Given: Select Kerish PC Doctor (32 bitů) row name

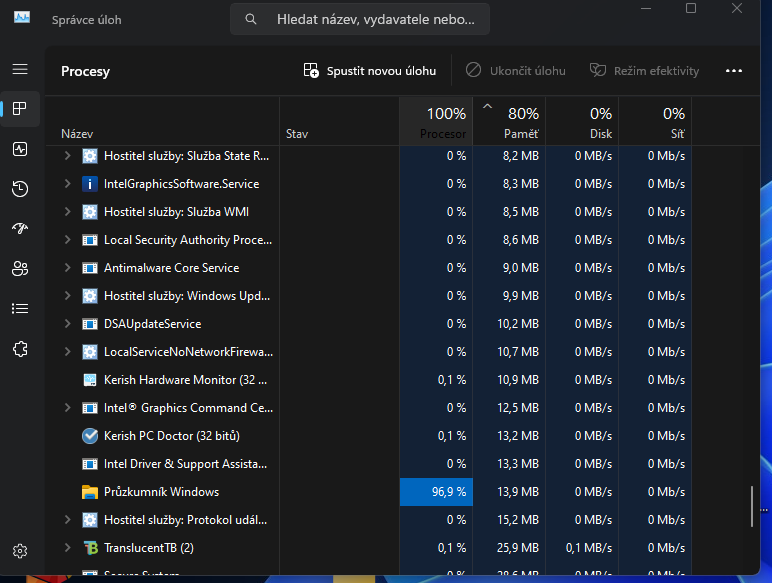Looking at the screenshot, I should [172, 436].
